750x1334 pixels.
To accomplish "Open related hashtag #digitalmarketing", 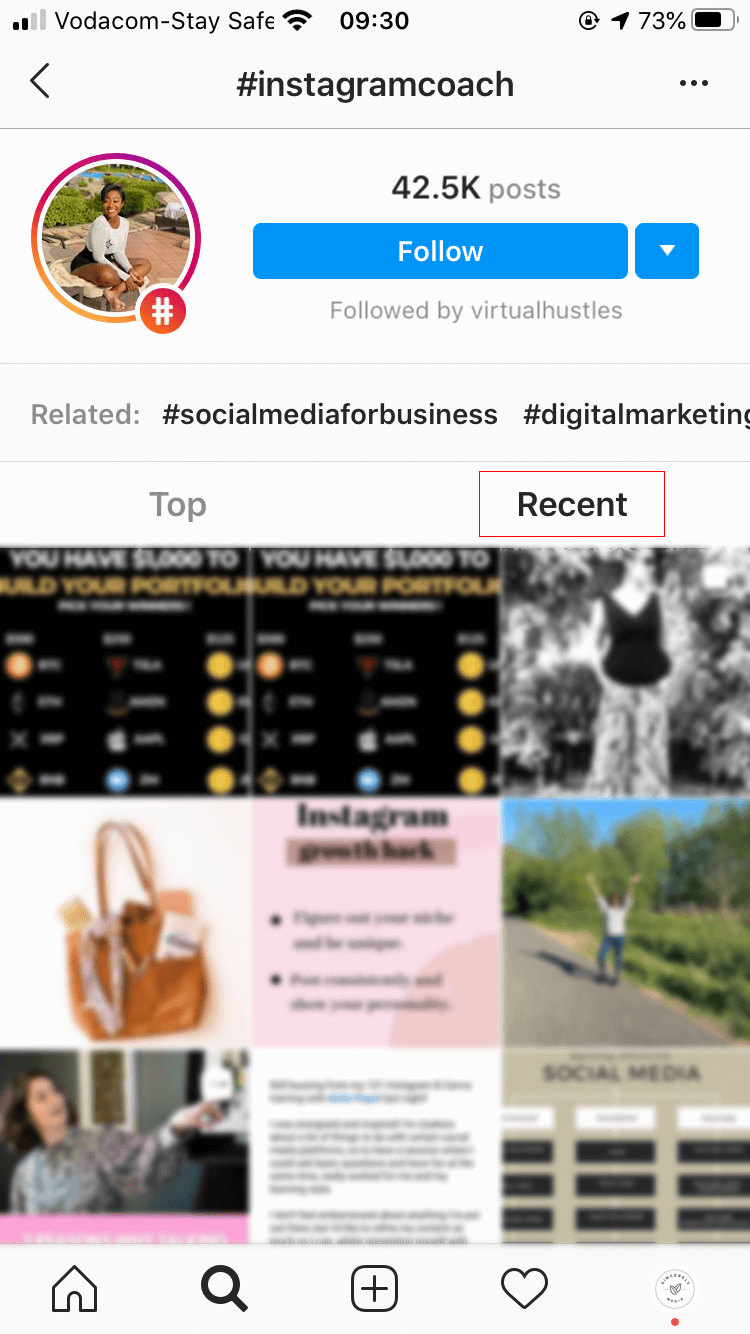I will click(x=636, y=414).
